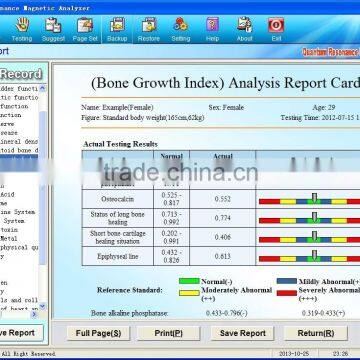Click 'Bone alkaline phosphatase:' label
Image resolution: width=360 pixels, height=360 pixels.
pos(130,313)
